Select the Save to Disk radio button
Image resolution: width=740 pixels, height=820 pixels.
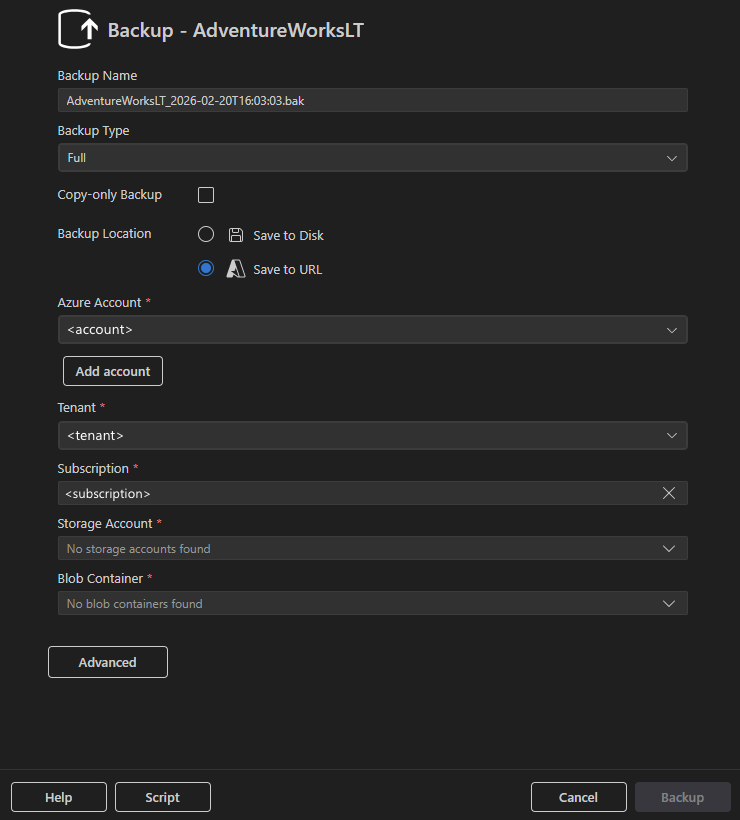click(205, 234)
